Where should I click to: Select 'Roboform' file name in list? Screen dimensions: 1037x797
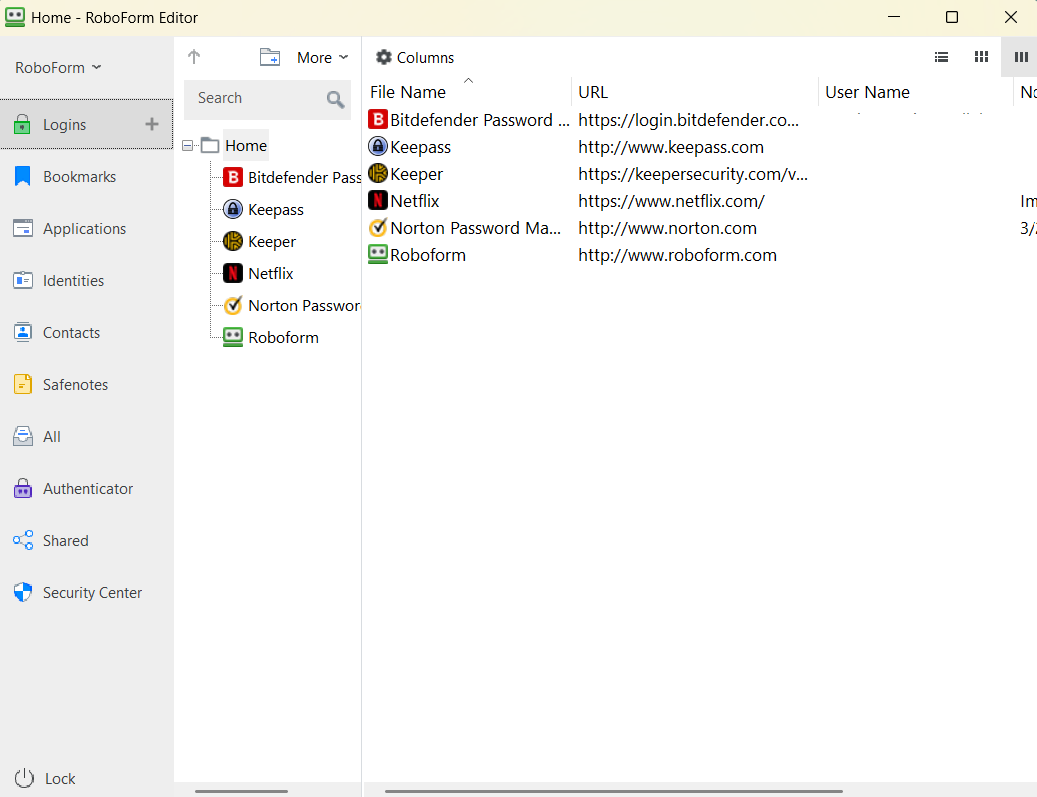click(428, 255)
